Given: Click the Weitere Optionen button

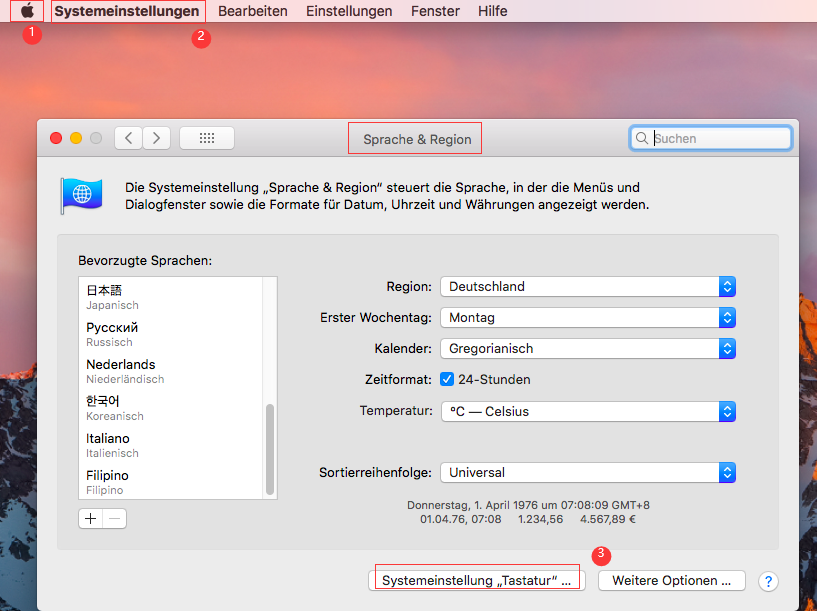Looking at the screenshot, I should [x=672, y=580].
